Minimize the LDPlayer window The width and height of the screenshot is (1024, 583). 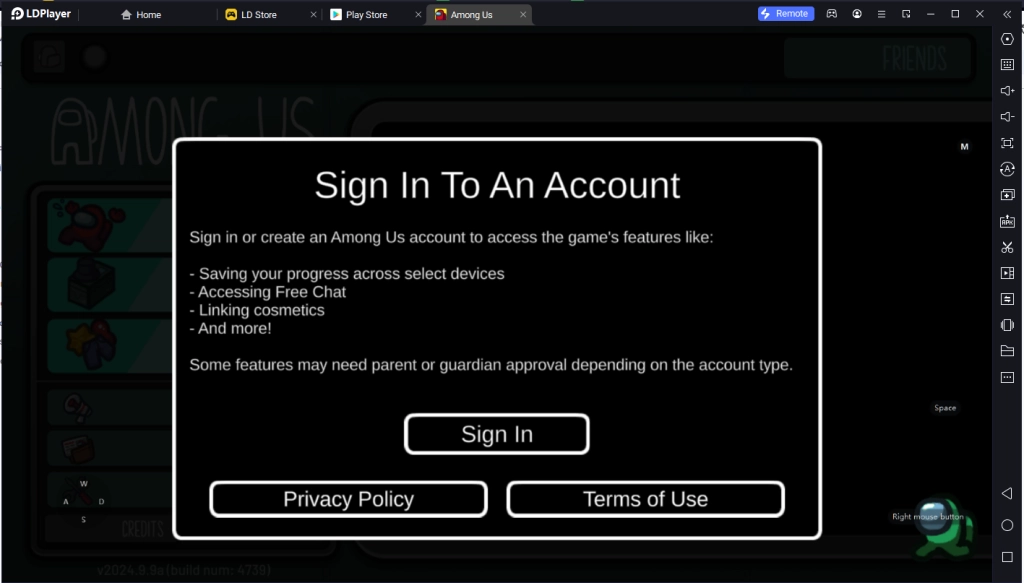click(x=931, y=14)
